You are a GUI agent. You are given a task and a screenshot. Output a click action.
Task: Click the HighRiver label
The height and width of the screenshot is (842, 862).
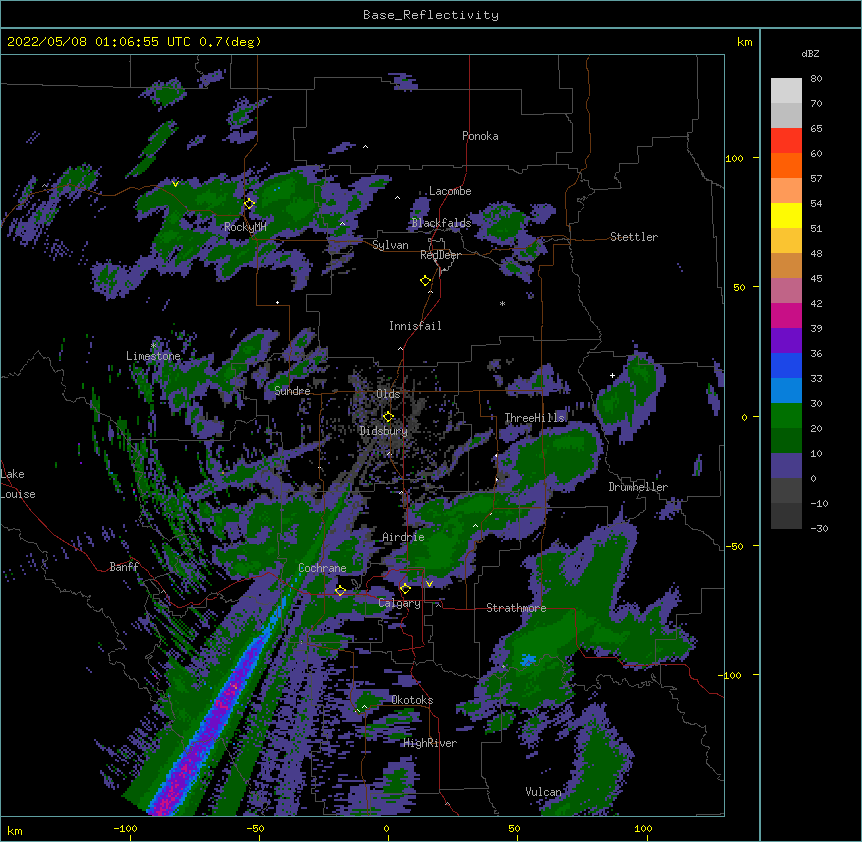(430, 743)
